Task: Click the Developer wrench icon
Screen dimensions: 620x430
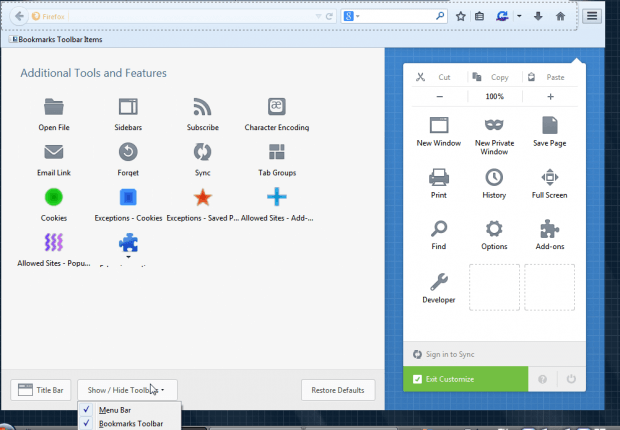Action: pos(439,282)
